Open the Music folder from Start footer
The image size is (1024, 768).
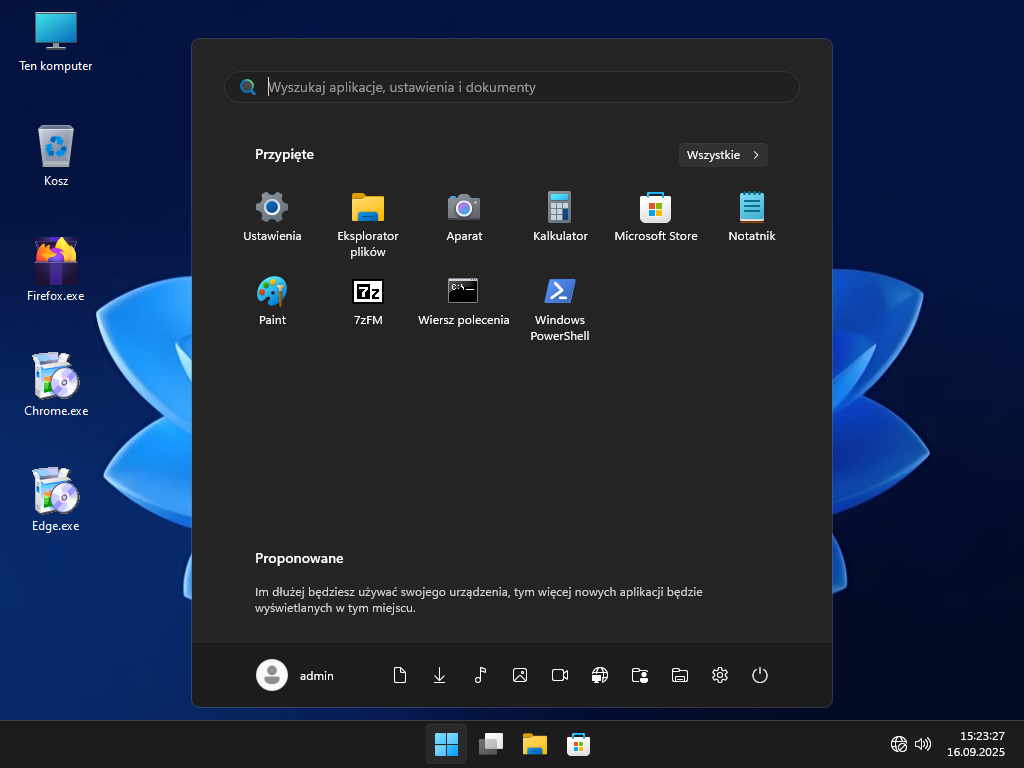480,675
